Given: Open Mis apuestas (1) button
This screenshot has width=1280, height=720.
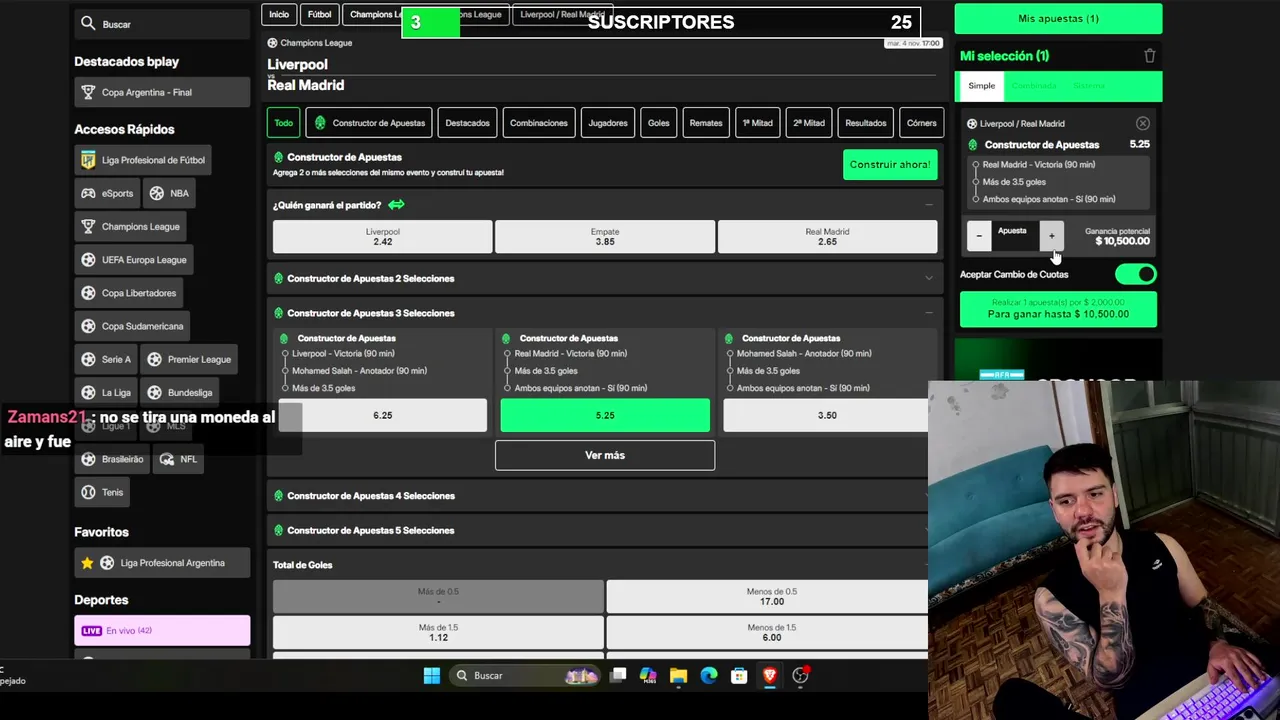Looking at the screenshot, I should pos(1058,18).
